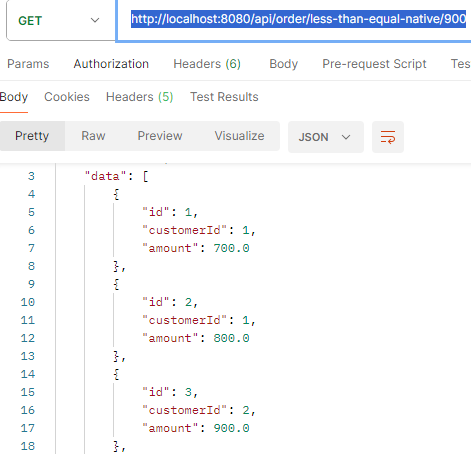Switch to Visualize response view

pyautogui.click(x=239, y=136)
